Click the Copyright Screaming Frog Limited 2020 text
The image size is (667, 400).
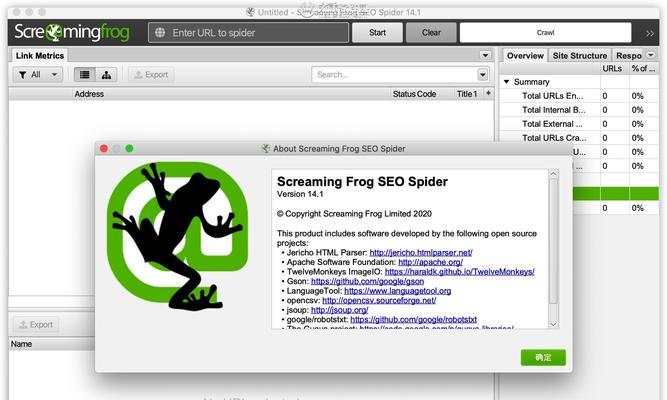[354, 214]
